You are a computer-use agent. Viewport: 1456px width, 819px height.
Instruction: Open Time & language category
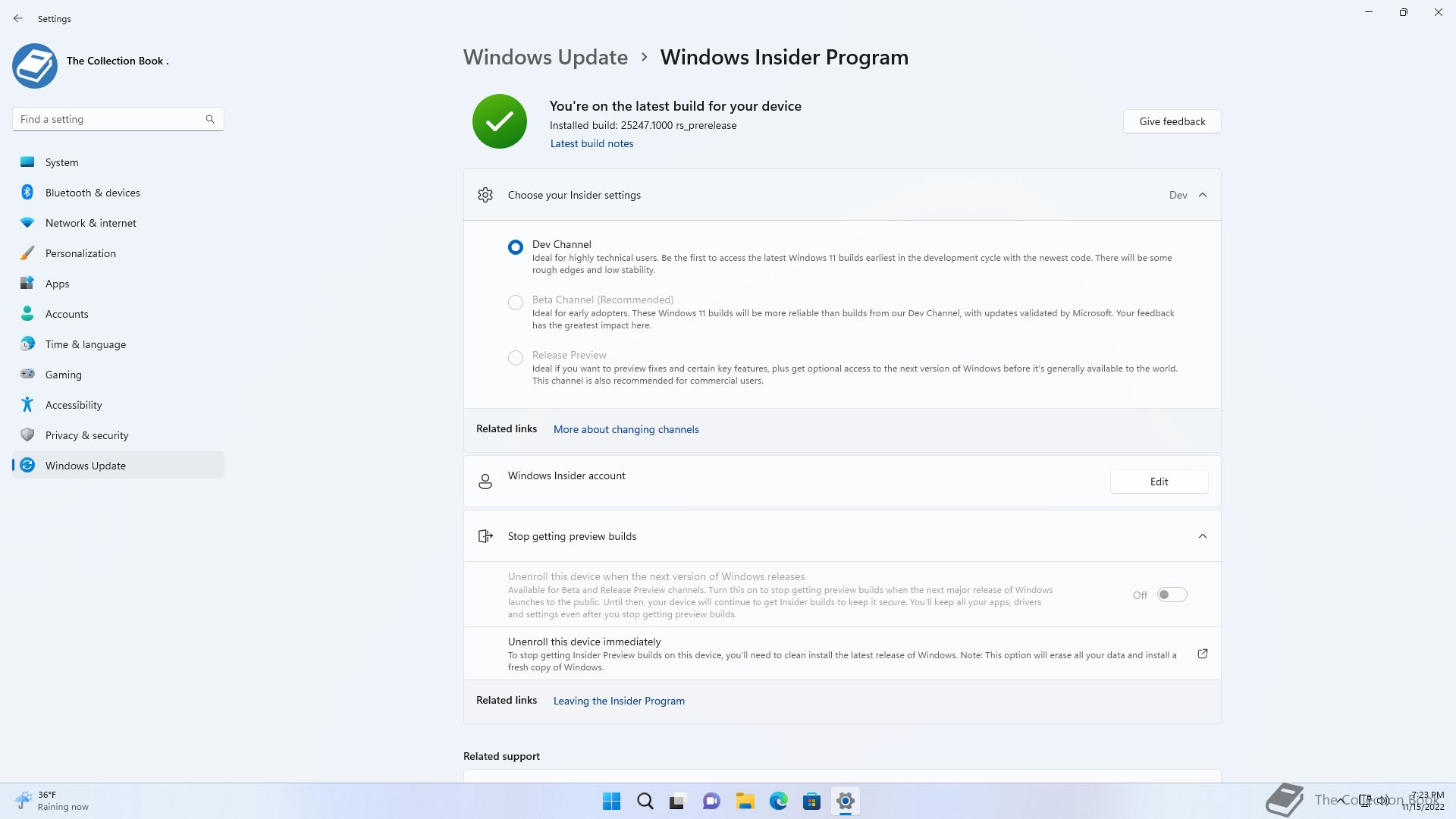point(118,344)
